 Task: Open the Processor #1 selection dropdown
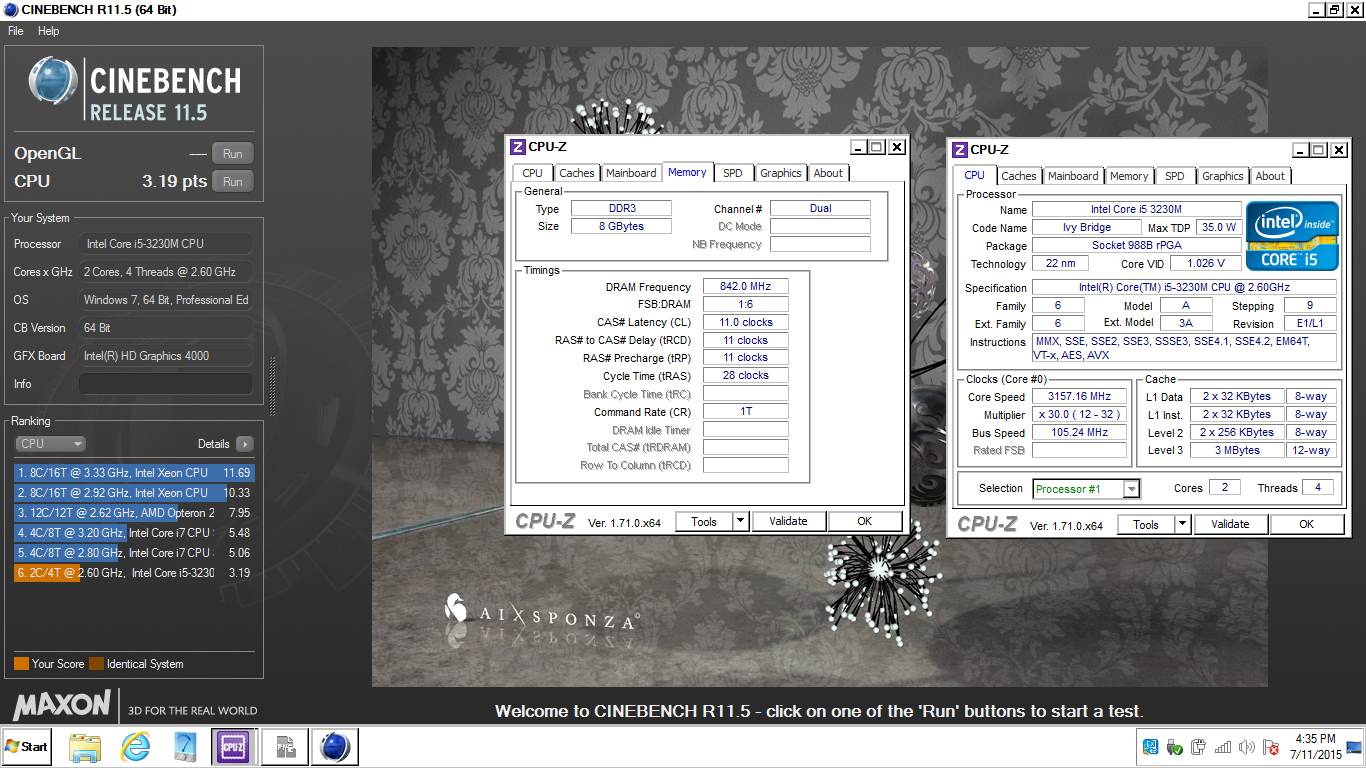(x=1087, y=489)
